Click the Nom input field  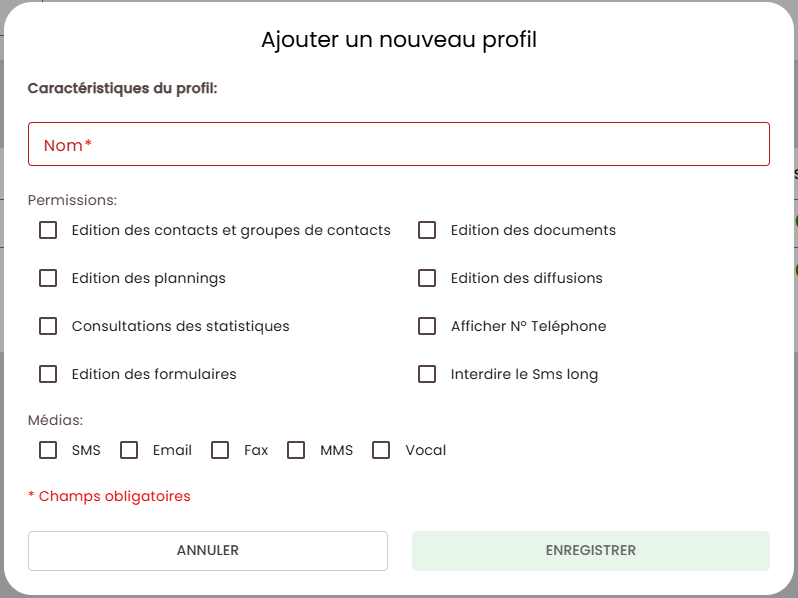click(398, 144)
